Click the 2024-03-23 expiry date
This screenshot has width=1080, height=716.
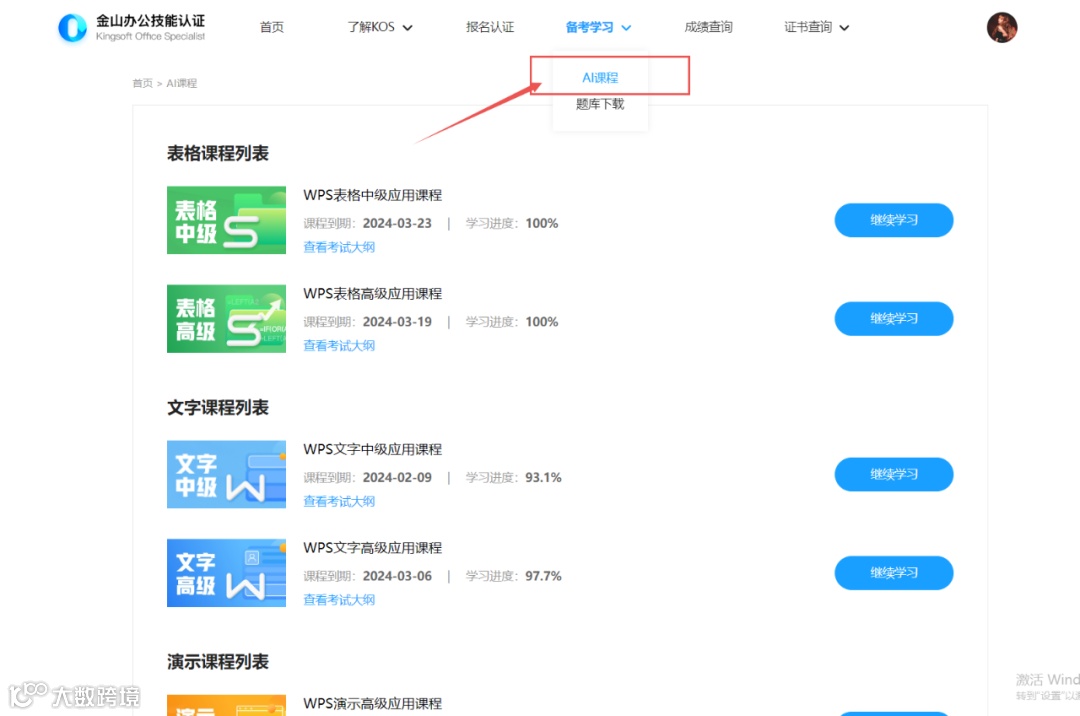coord(397,223)
